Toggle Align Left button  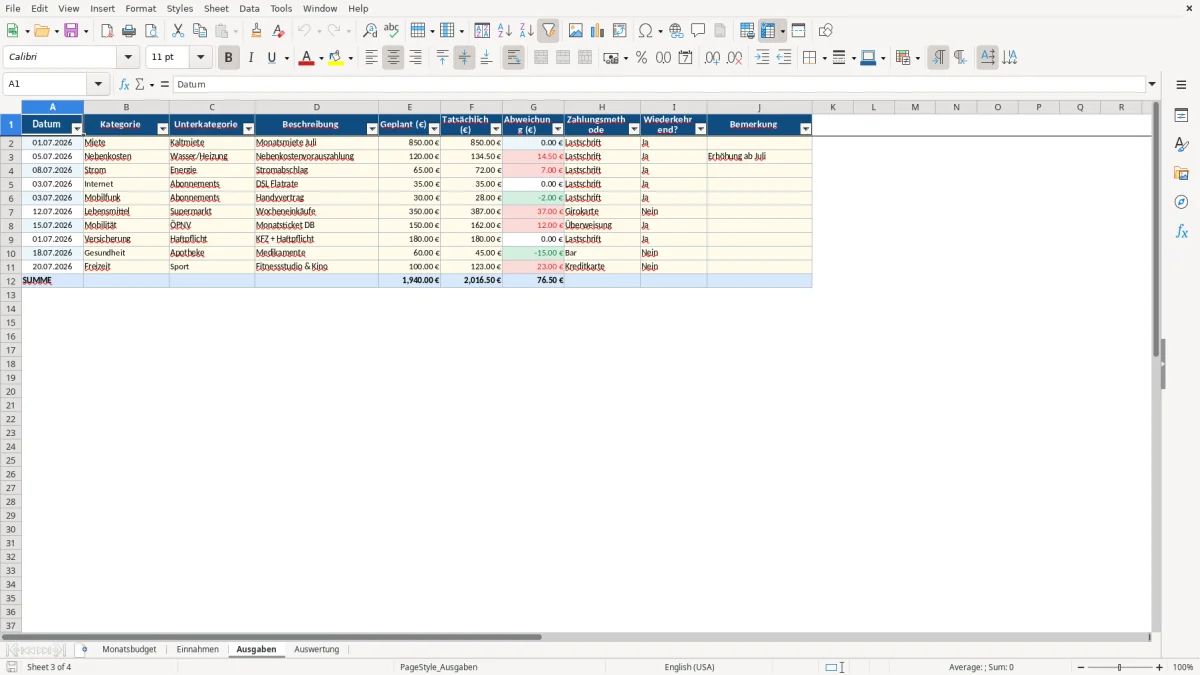pos(371,58)
